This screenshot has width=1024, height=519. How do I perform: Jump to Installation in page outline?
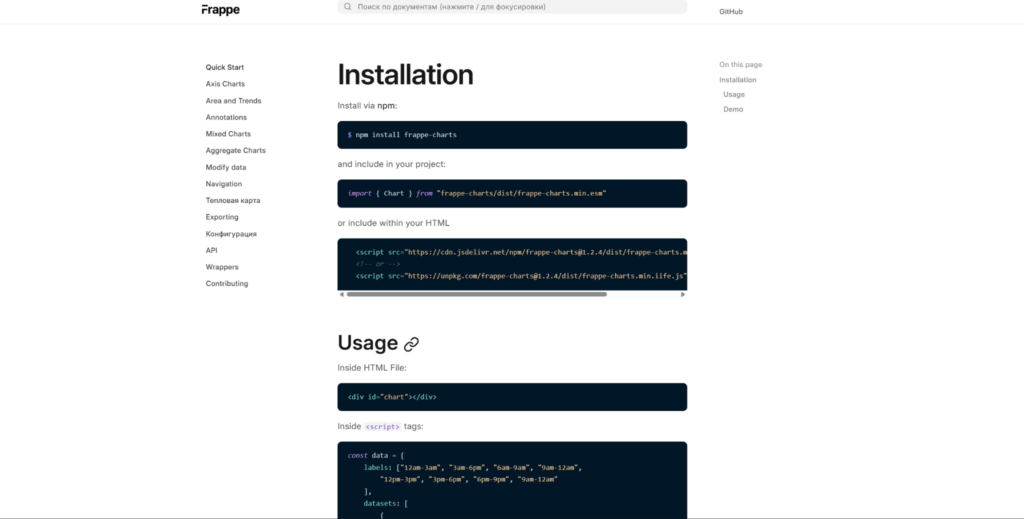[738, 80]
